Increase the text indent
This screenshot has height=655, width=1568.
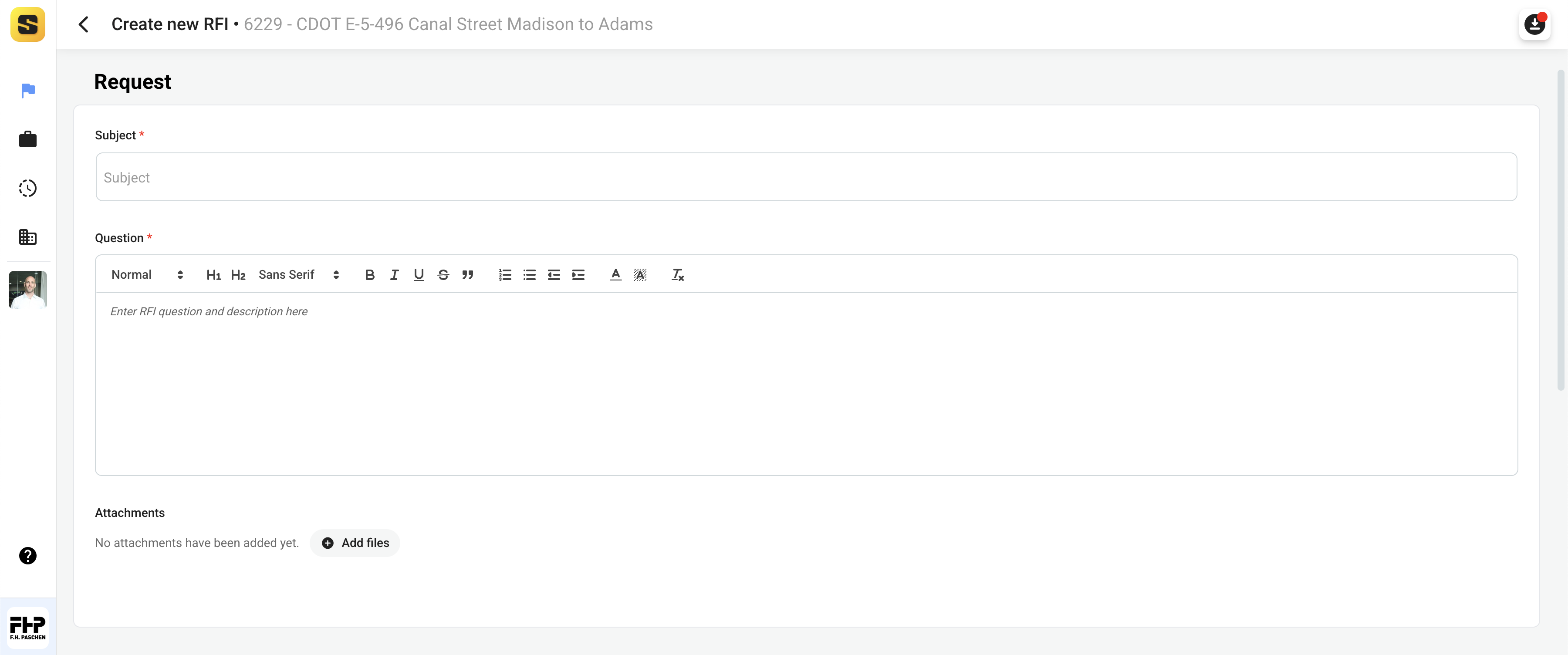(x=578, y=274)
